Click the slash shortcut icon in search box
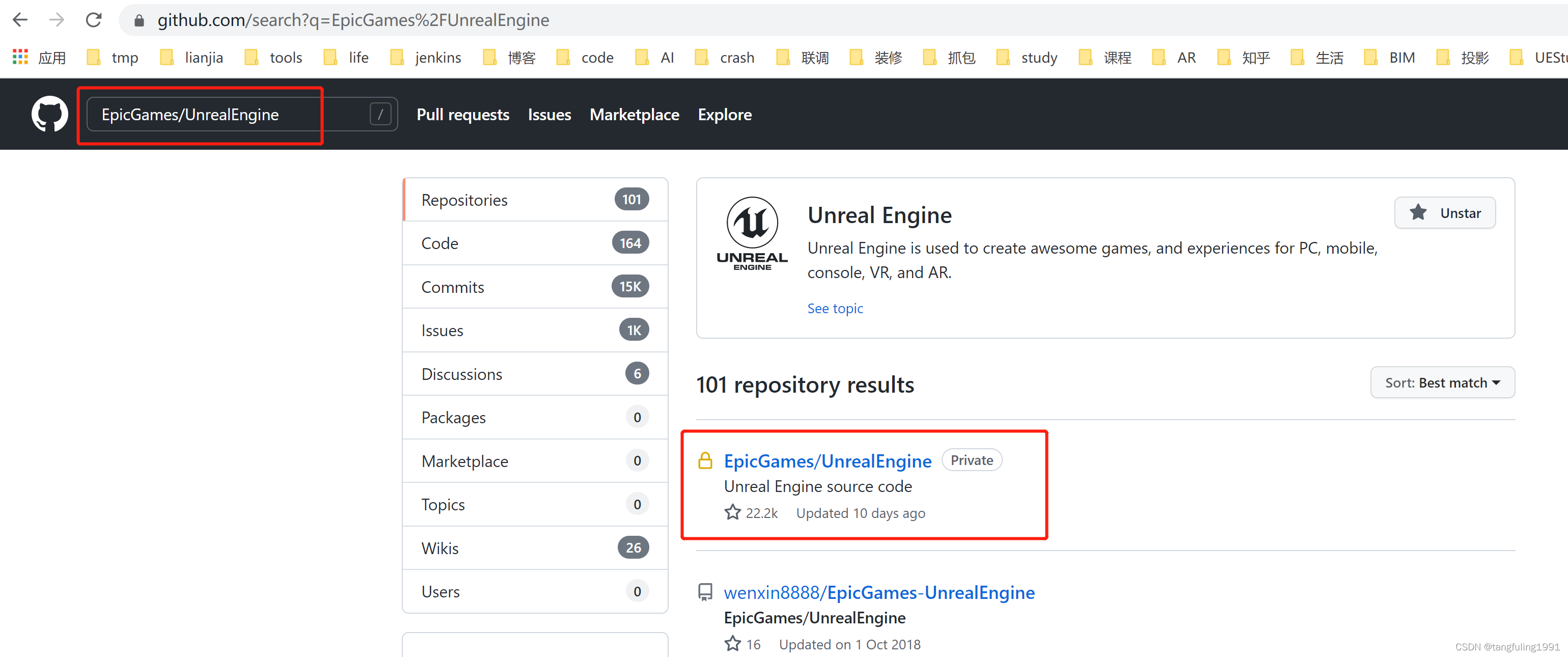The width and height of the screenshot is (1568, 657). [x=380, y=114]
